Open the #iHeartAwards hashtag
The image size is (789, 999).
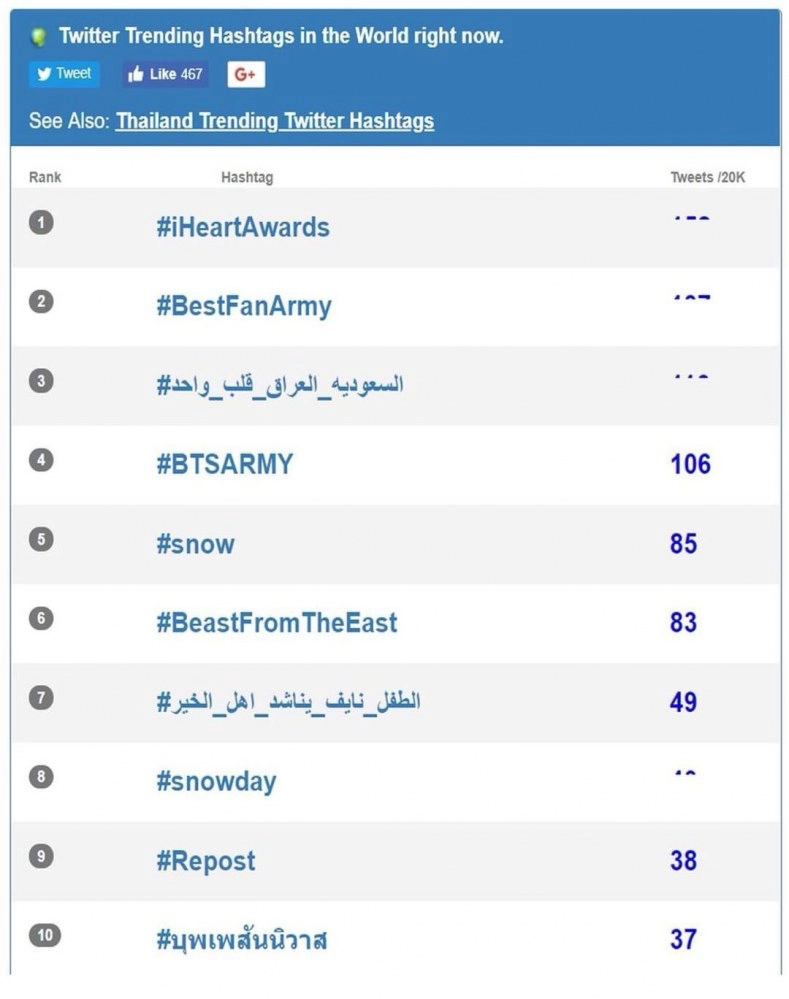click(242, 227)
